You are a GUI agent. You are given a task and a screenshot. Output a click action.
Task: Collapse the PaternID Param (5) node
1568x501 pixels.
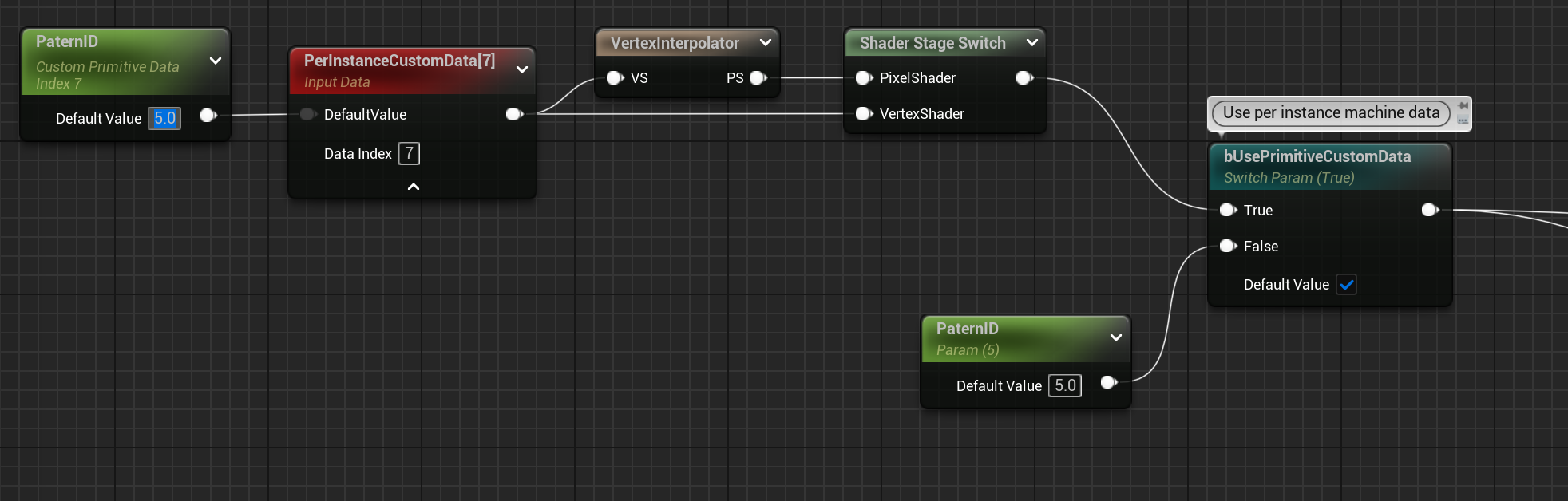pyautogui.click(x=1116, y=337)
